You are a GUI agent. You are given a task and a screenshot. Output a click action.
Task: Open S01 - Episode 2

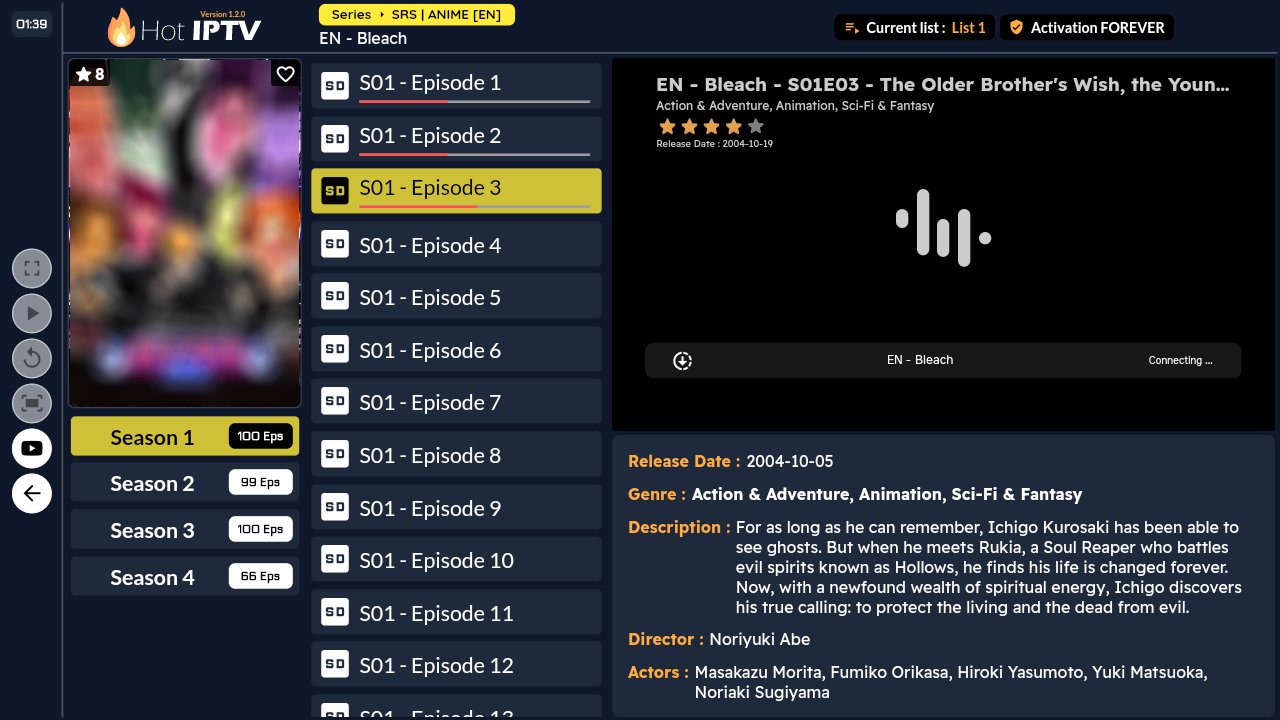(x=456, y=138)
